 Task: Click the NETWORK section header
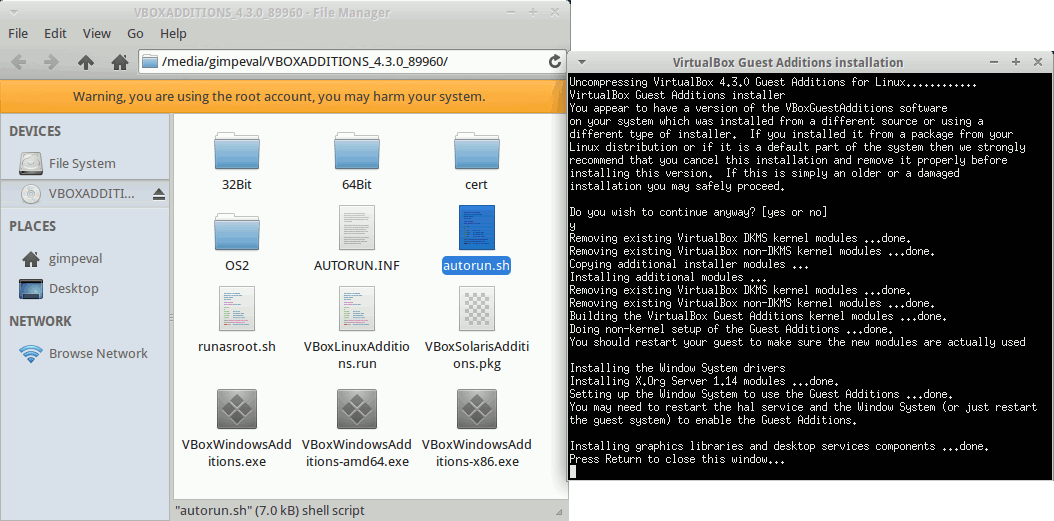pyautogui.click(x=40, y=321)
